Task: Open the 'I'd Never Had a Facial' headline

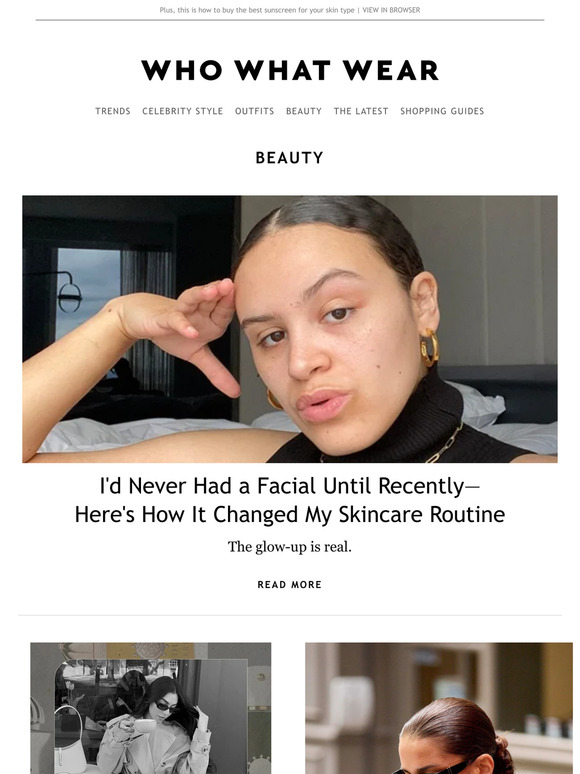Action: coord(290,486)
